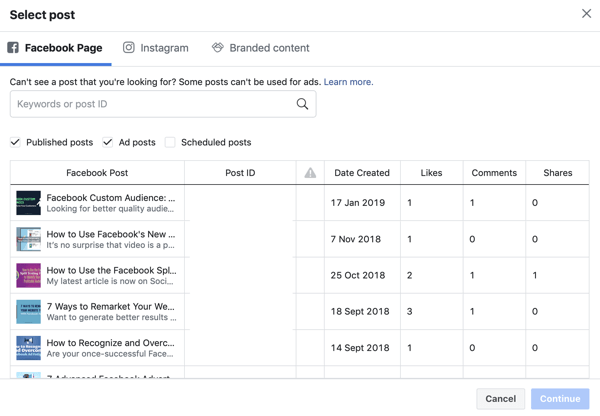Click the description Are your once-successful Face...

click(110, 354)
